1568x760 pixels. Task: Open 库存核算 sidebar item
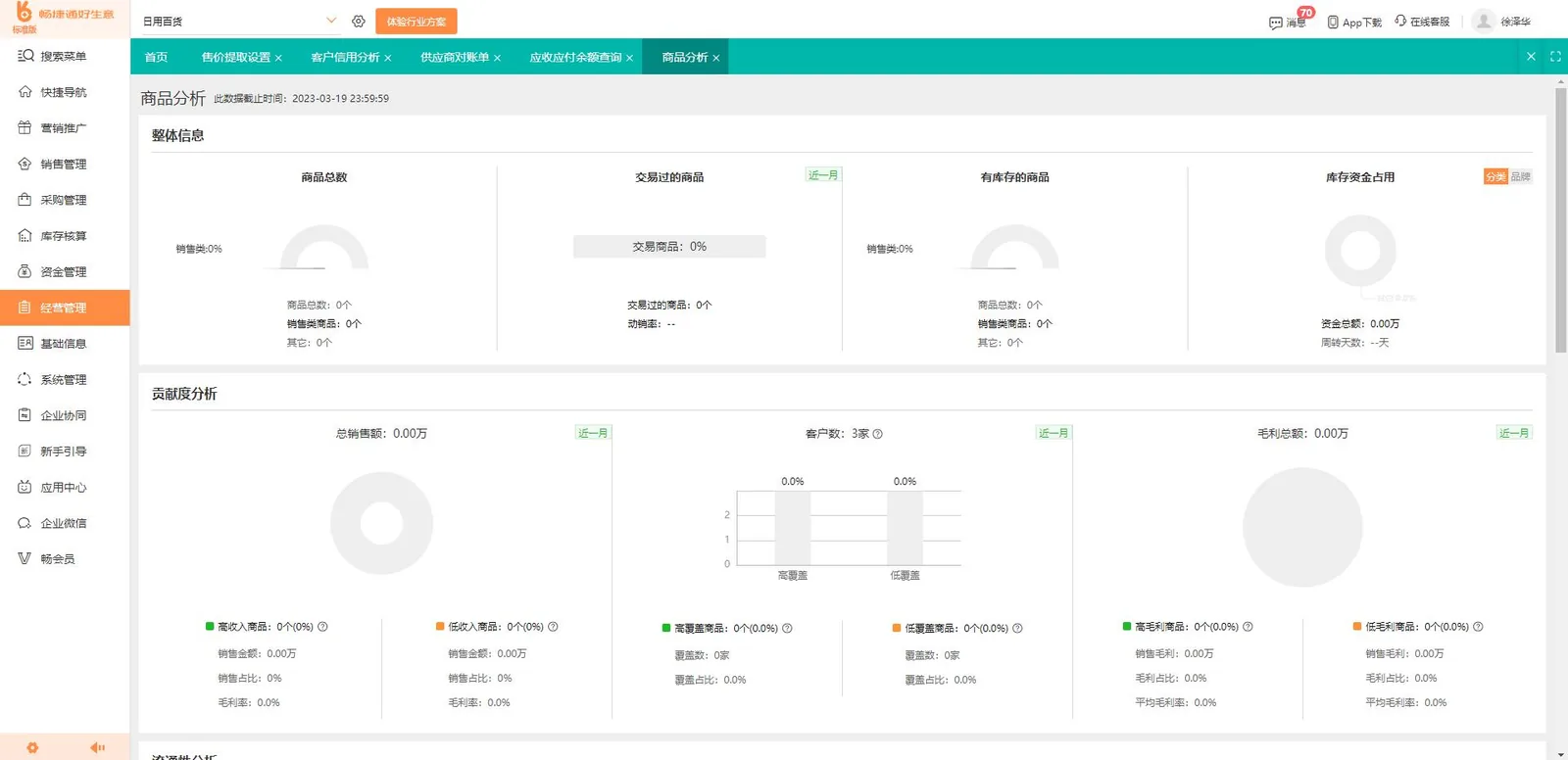tap(65, 236)
